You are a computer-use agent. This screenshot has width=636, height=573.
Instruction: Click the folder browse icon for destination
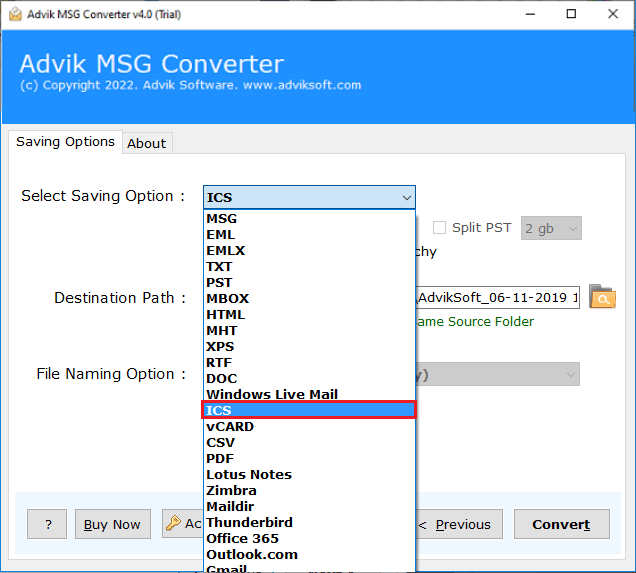[602, 297]
